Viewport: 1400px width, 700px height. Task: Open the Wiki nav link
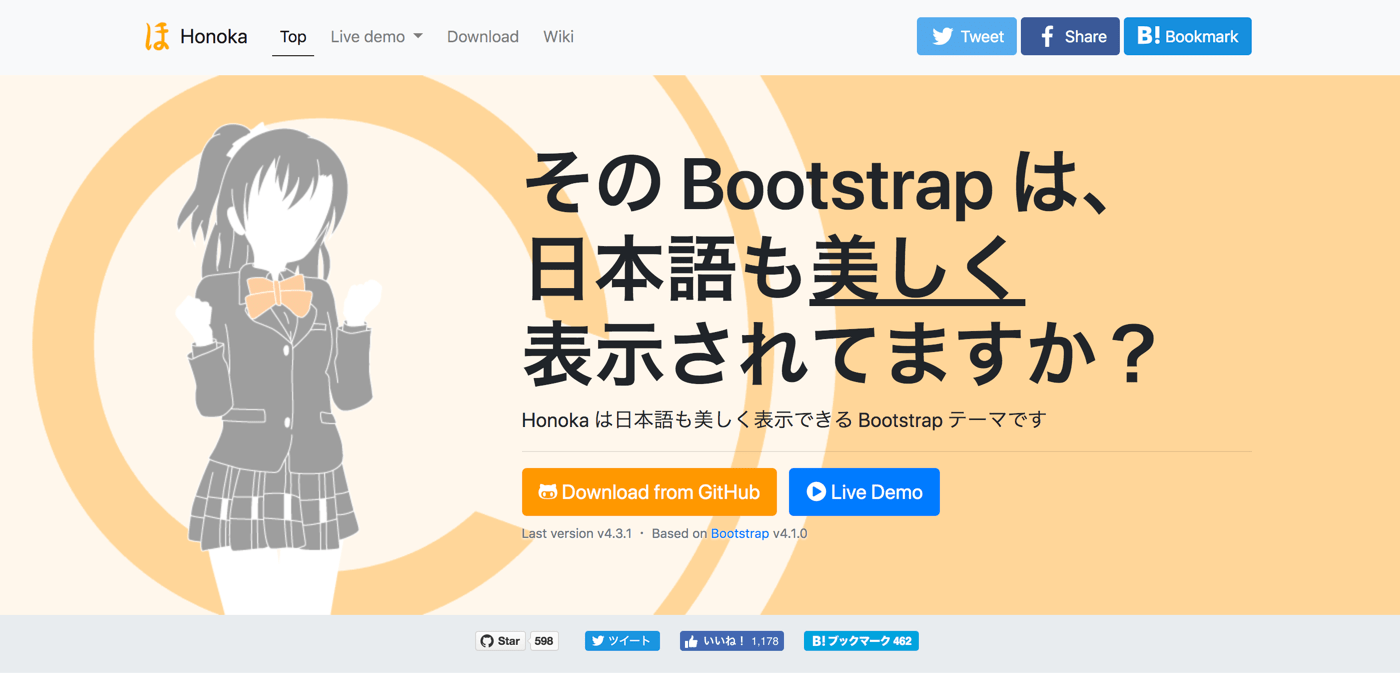pos(558,37)
